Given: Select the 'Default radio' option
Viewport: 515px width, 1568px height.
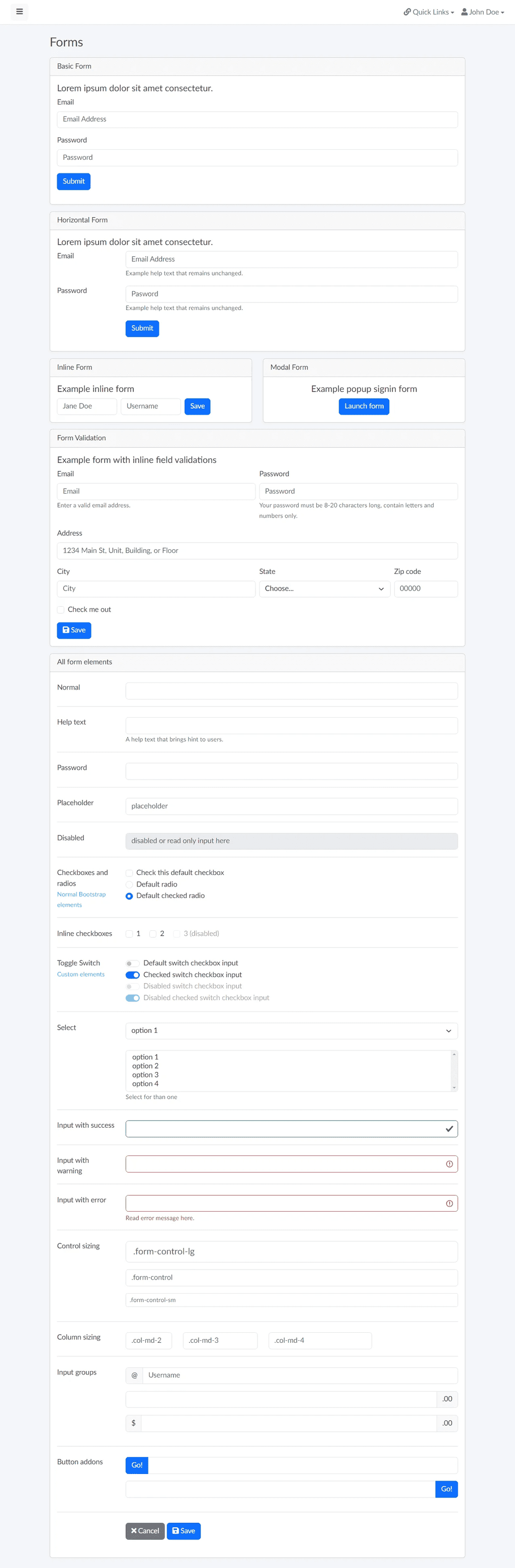Looking at the screenshot, I should pos(129,885).
